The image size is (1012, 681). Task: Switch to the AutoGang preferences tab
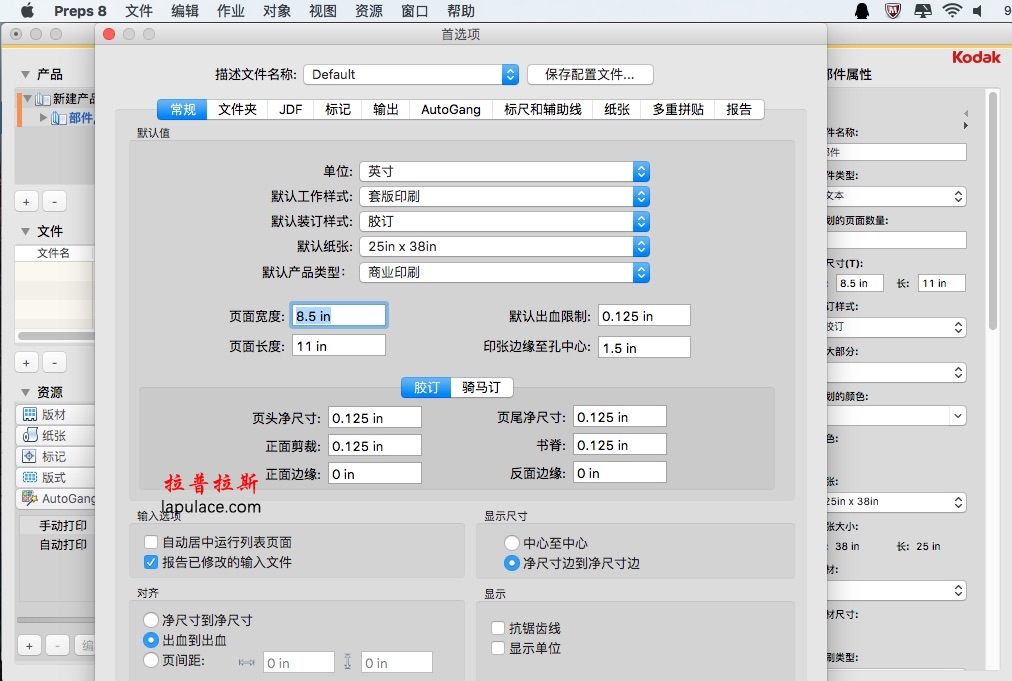pyautogui.click(x=450, y=109)
